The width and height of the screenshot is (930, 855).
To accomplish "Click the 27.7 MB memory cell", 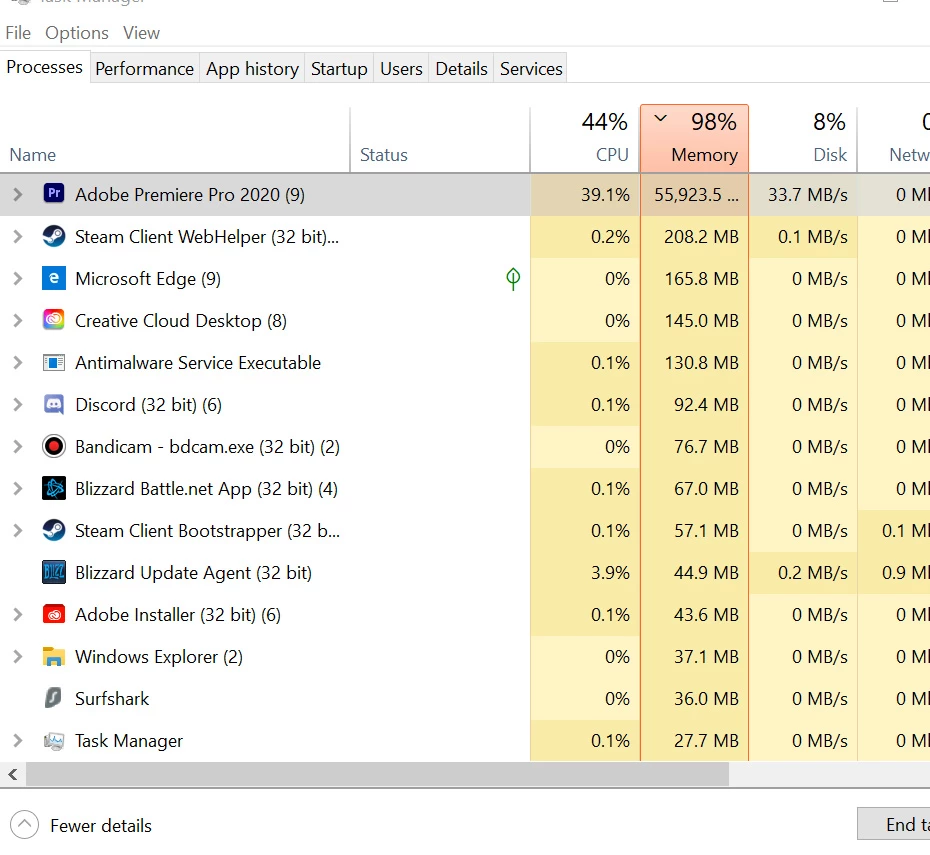I will tap(695, 741).
